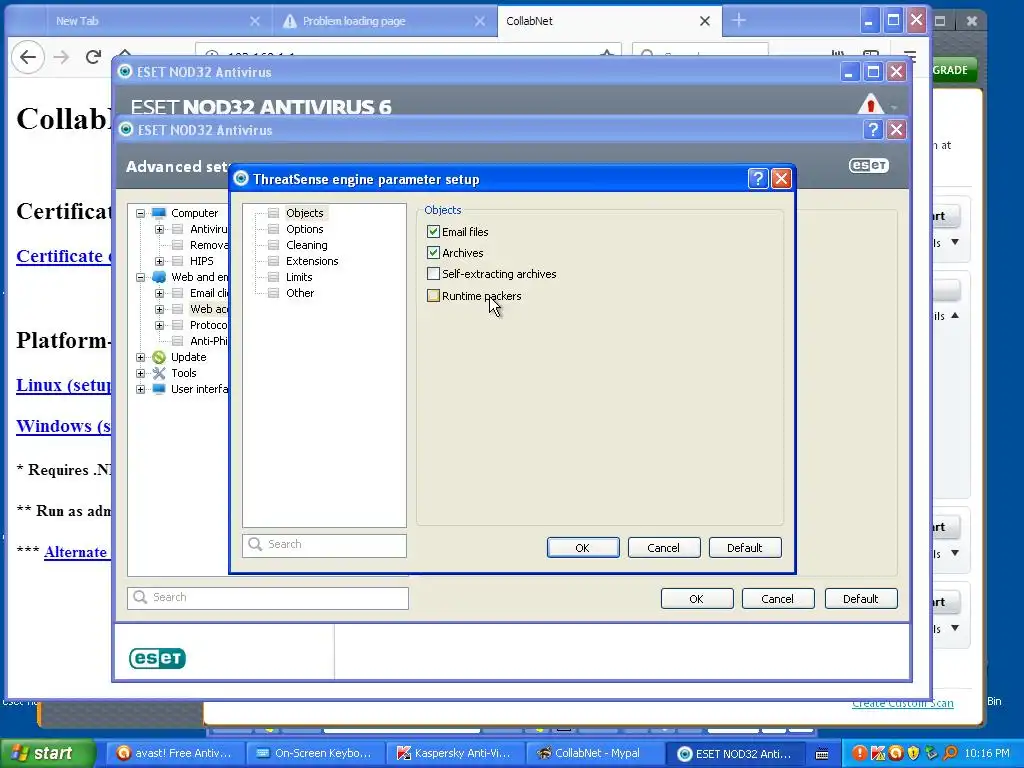
Task: Expand the Tools tree node
Action: (x=140, y=374)
